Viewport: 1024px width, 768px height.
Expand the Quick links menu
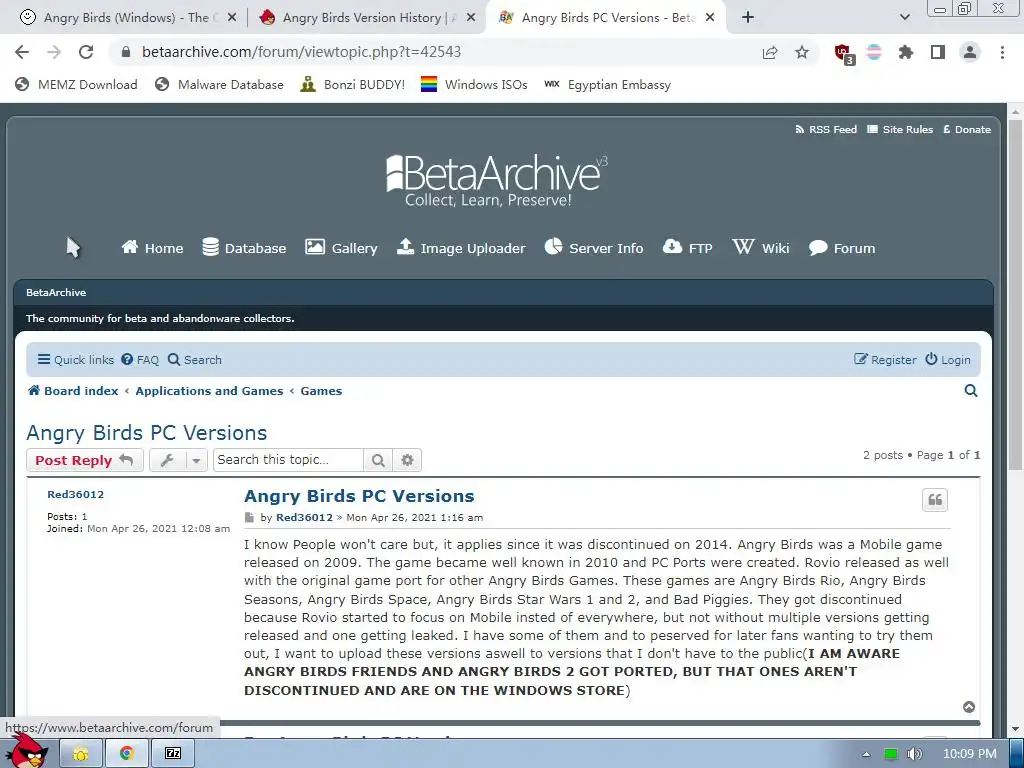[76, 360]
